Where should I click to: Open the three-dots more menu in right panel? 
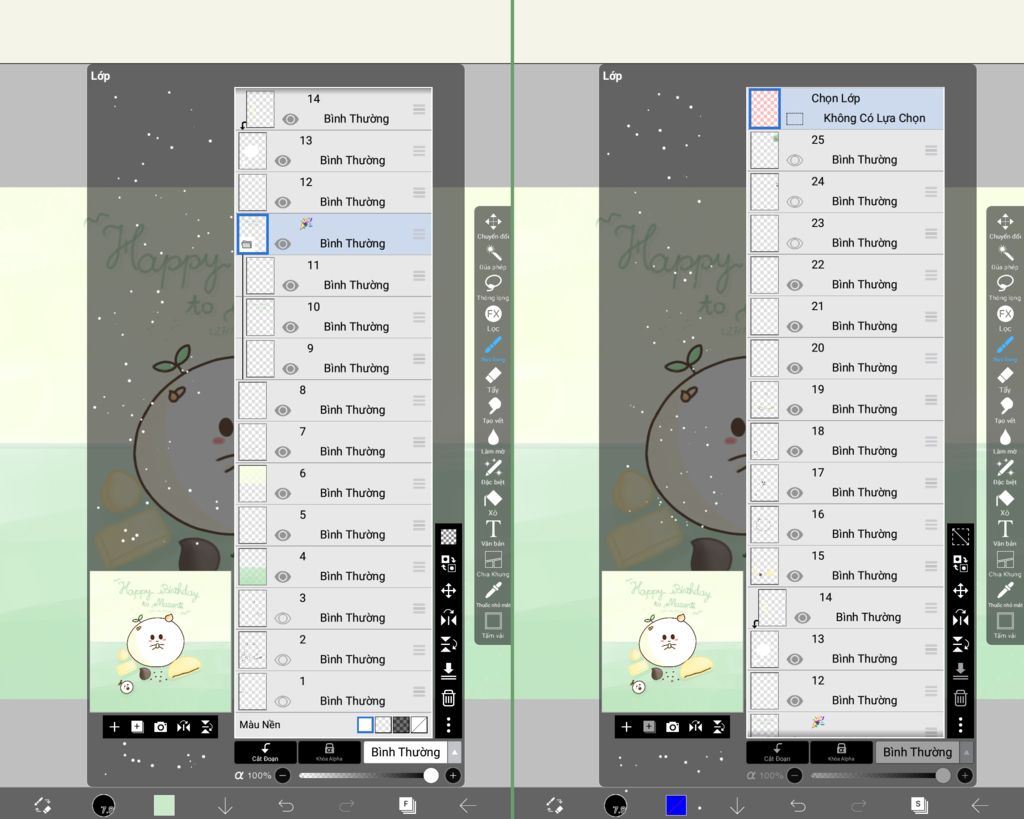pyautogui.click(x=961, y=724)
